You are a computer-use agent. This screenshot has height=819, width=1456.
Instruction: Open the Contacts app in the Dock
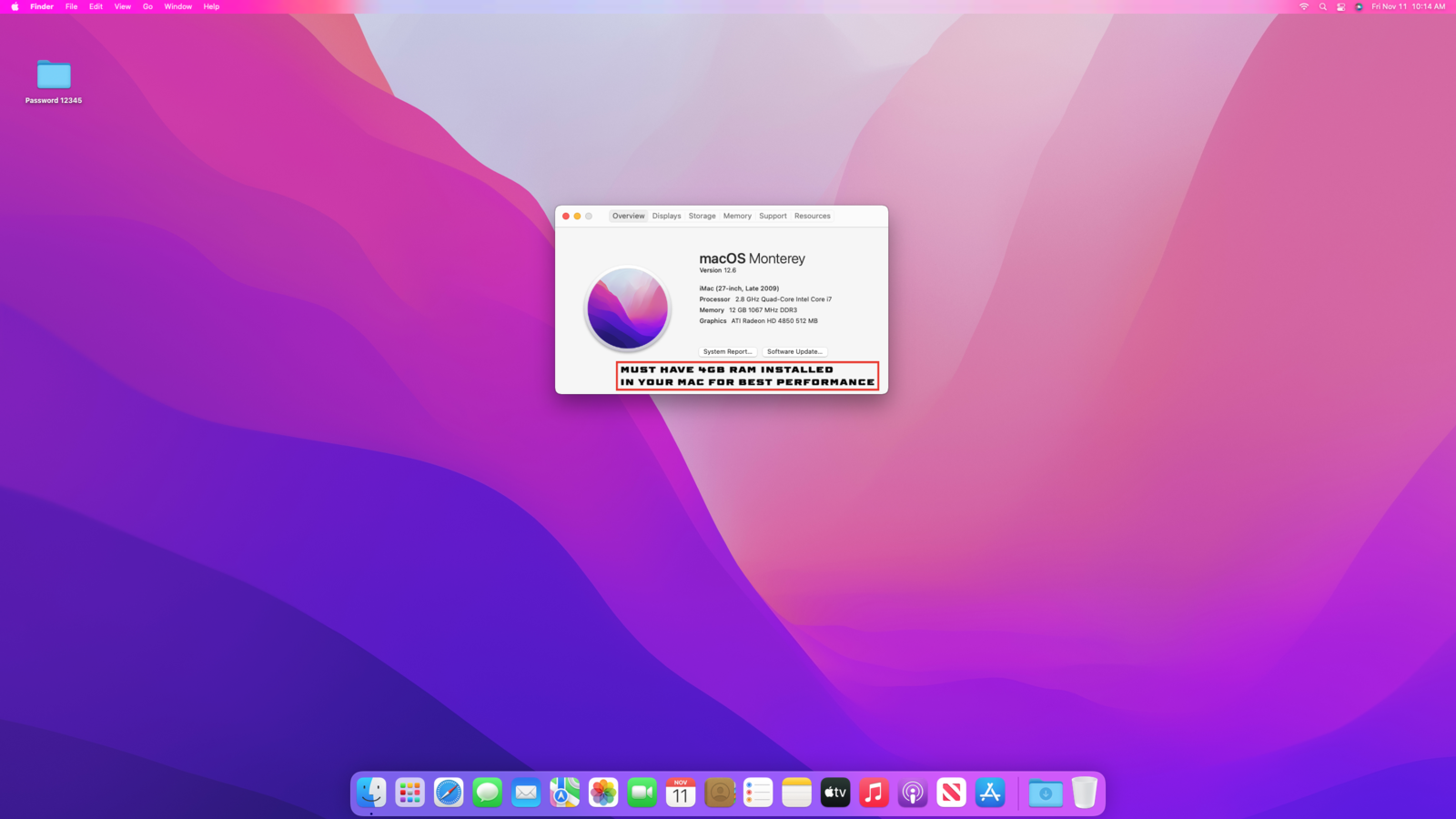(719, 793)
